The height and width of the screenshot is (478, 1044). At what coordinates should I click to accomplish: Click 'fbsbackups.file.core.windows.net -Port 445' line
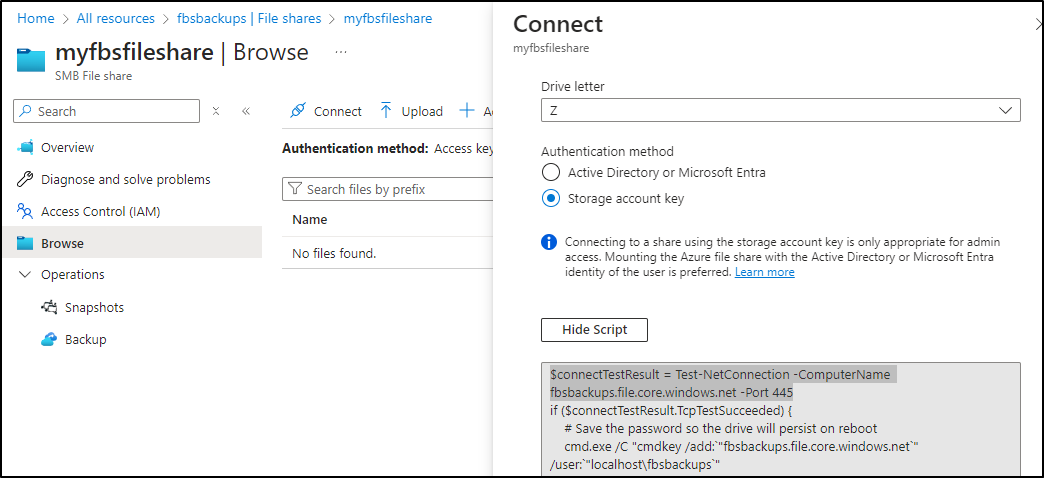671,393
